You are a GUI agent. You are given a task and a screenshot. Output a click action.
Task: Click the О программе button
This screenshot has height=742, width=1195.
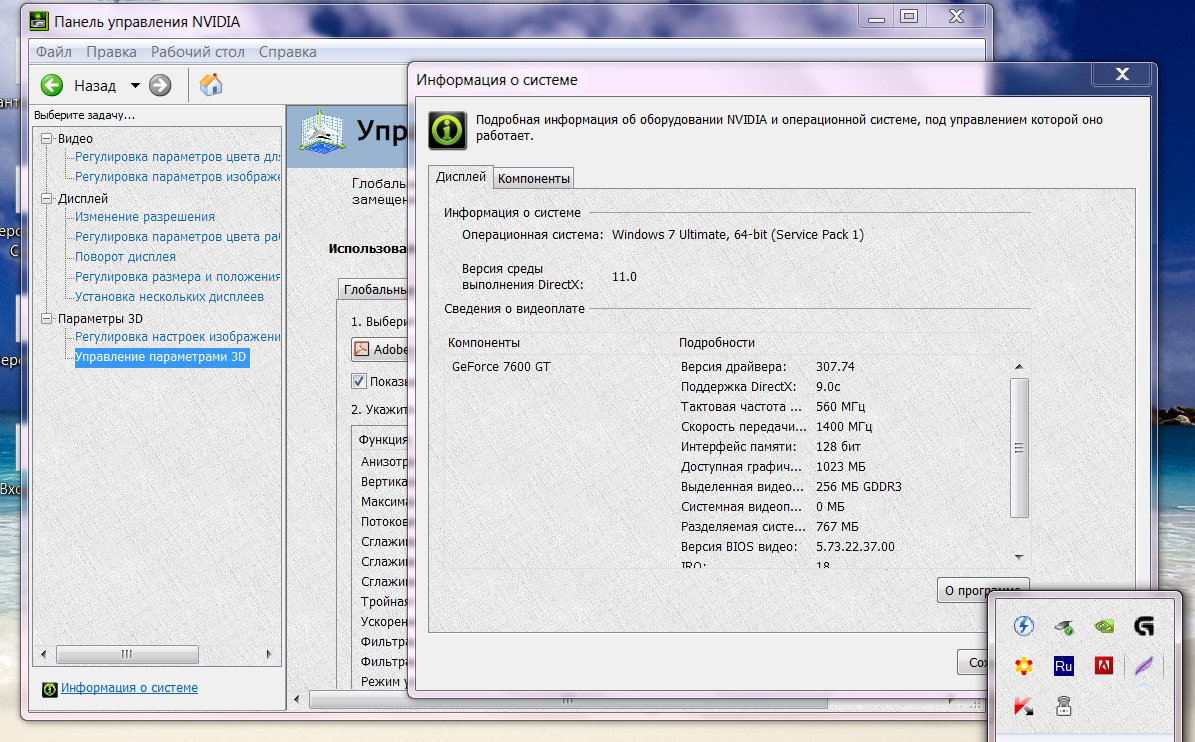pos(982,590)
